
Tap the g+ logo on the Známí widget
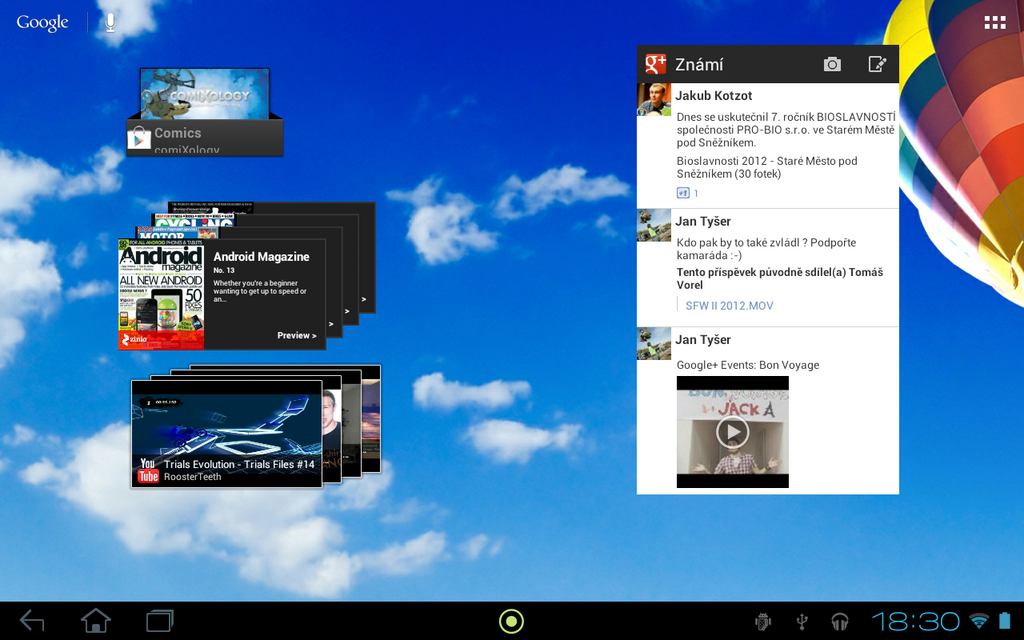pos(655,63)
